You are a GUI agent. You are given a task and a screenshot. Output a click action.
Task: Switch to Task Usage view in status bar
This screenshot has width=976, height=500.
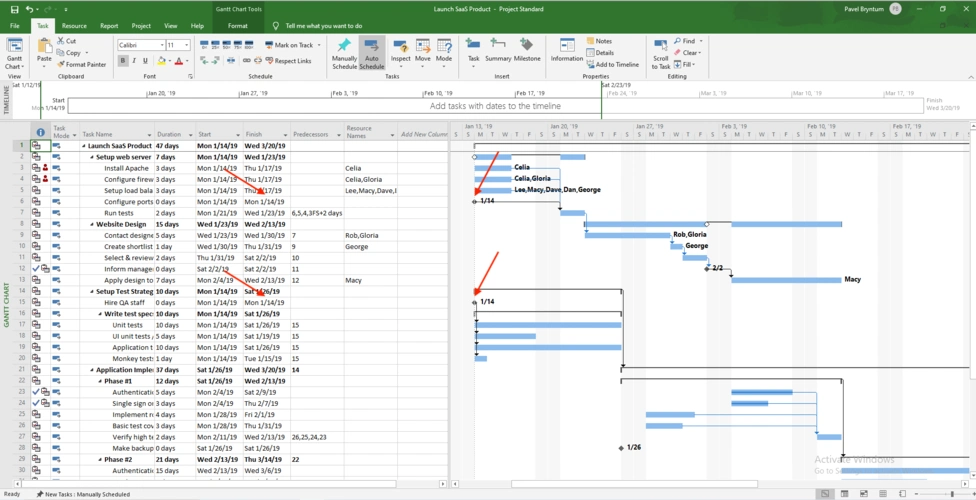coord(844,494)
